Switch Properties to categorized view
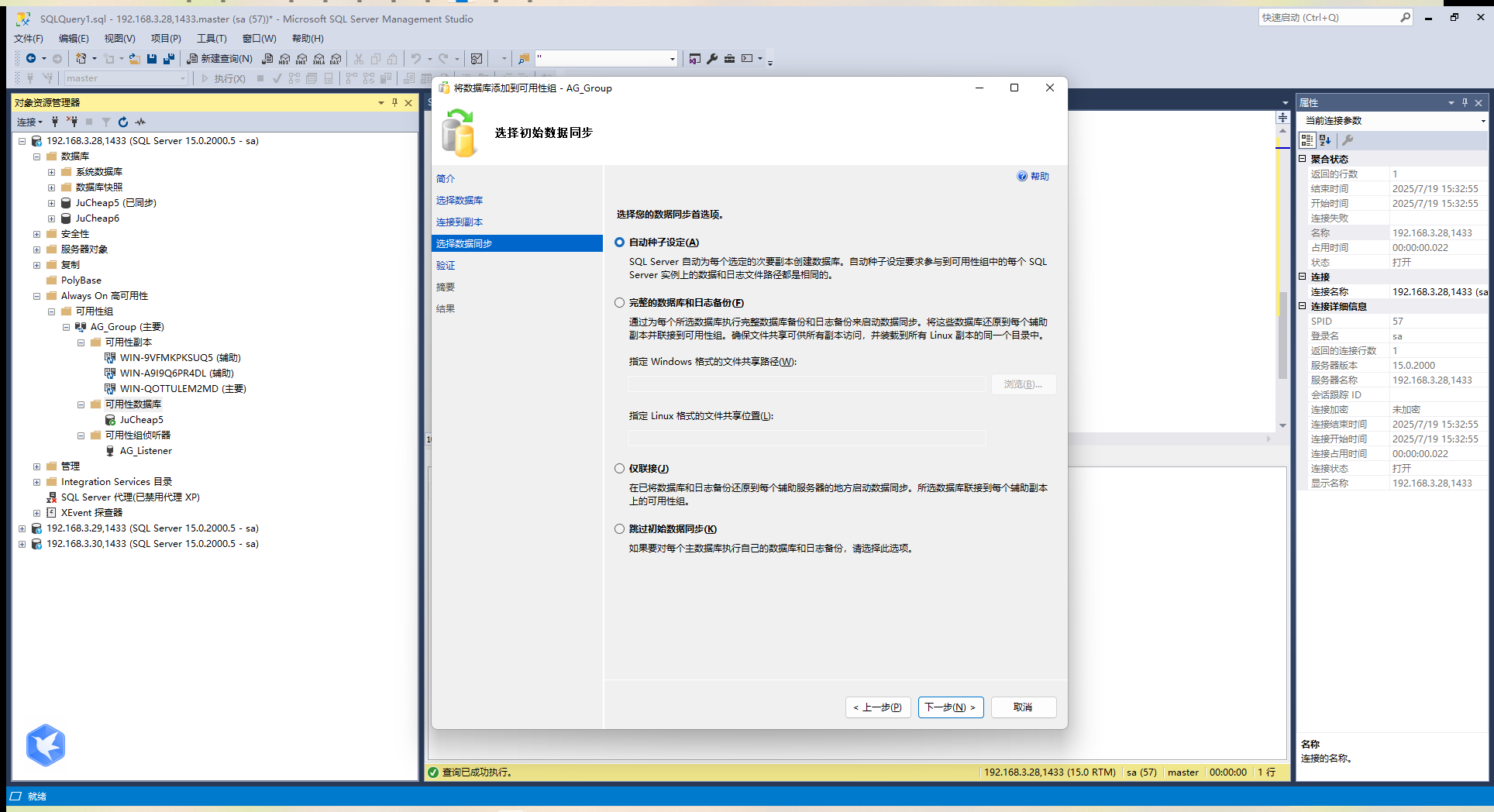 coord(1307,140)
